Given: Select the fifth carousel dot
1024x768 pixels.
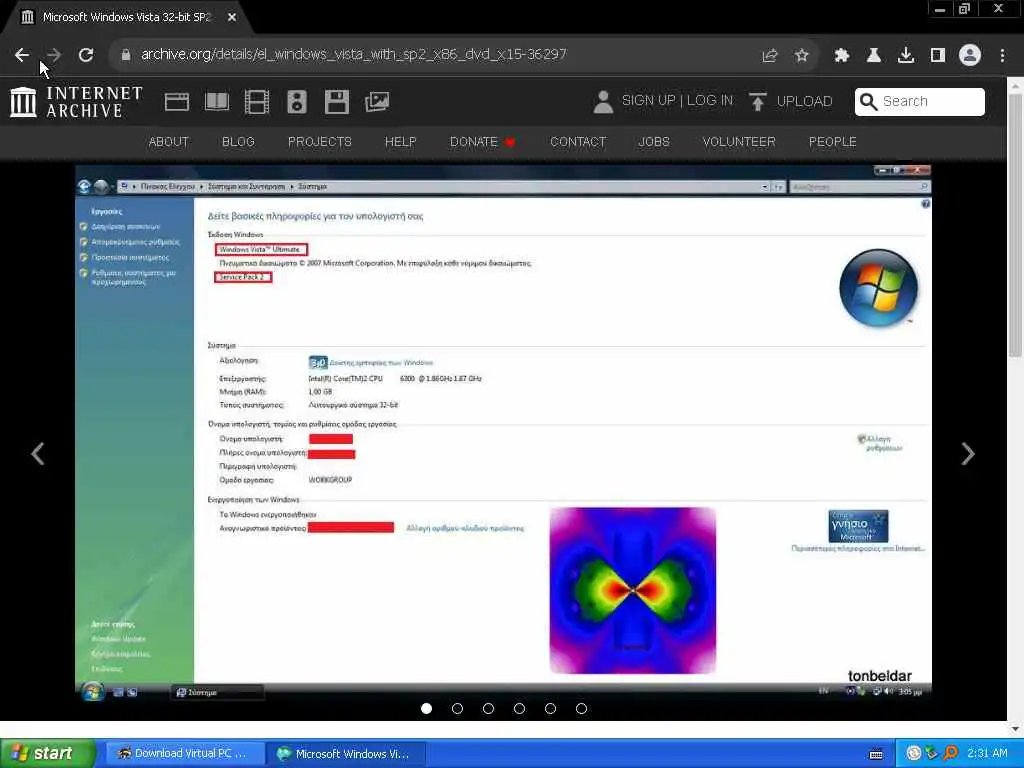Looking at the screenshot, I should click(551, 709).
